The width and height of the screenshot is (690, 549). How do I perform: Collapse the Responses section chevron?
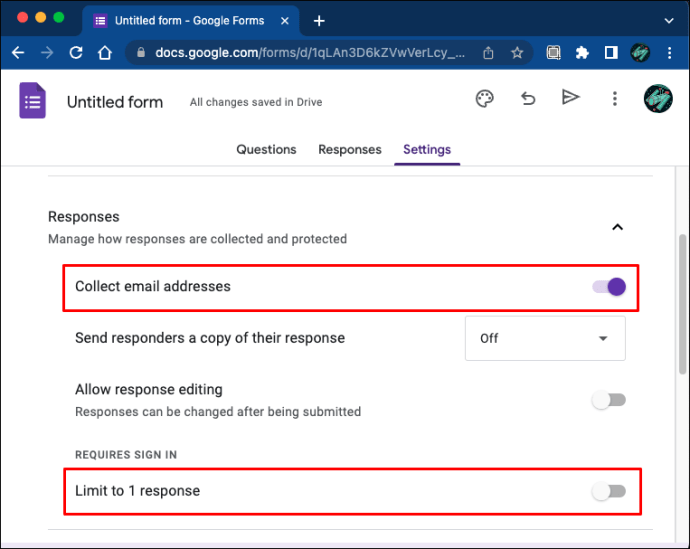pos(617,227)
